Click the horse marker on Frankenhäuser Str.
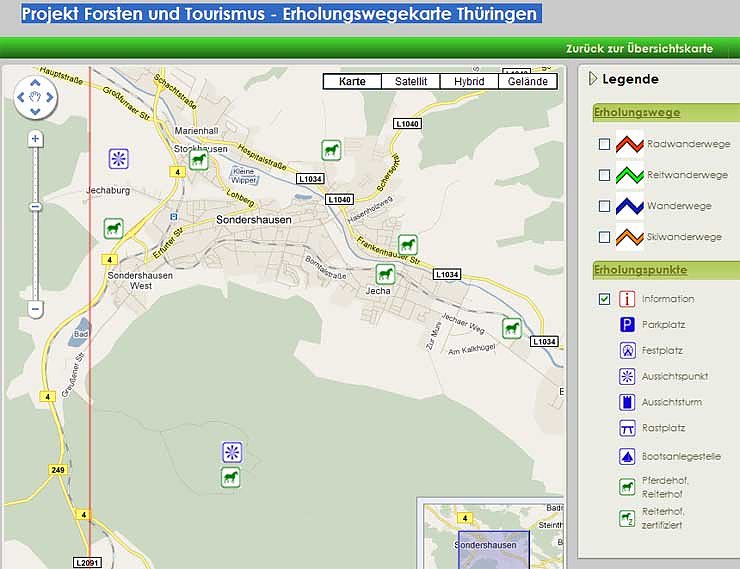This screenshot has height=569, width=740. 407,244
